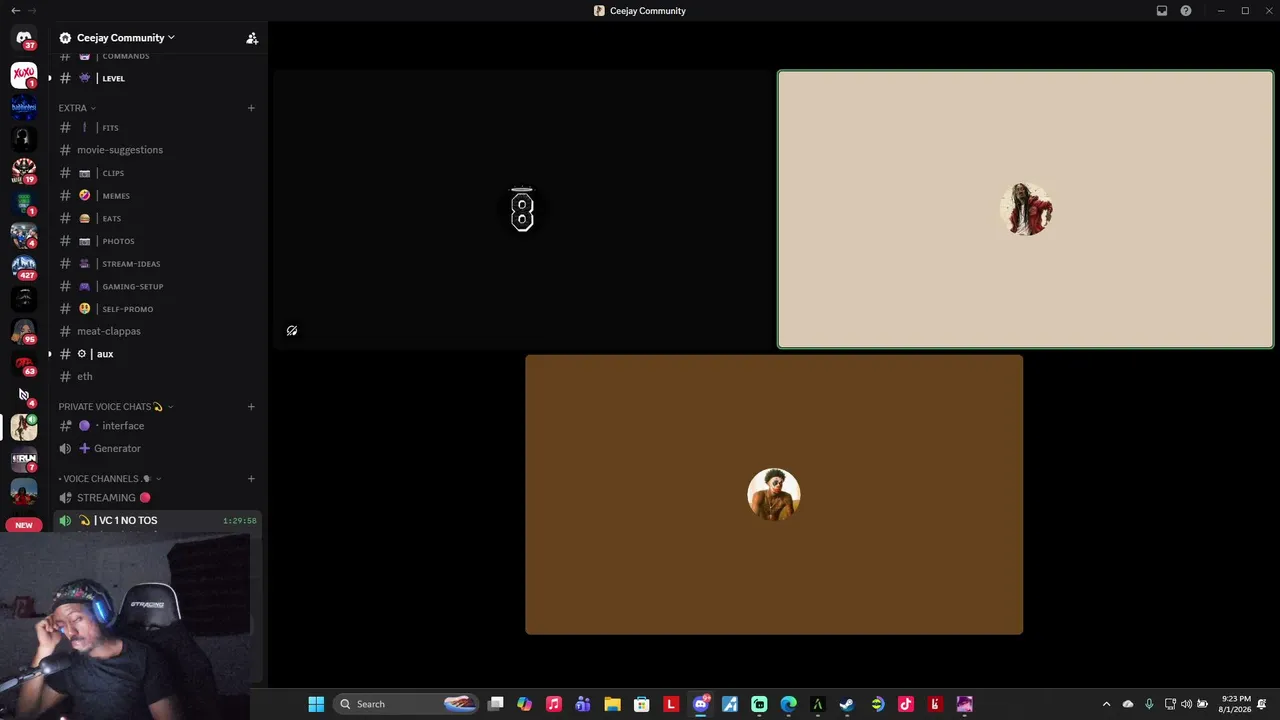The image size is (1280, 720).
Task: Open Microsoft Store from the taskbar
Action: (x=642, y=704)
